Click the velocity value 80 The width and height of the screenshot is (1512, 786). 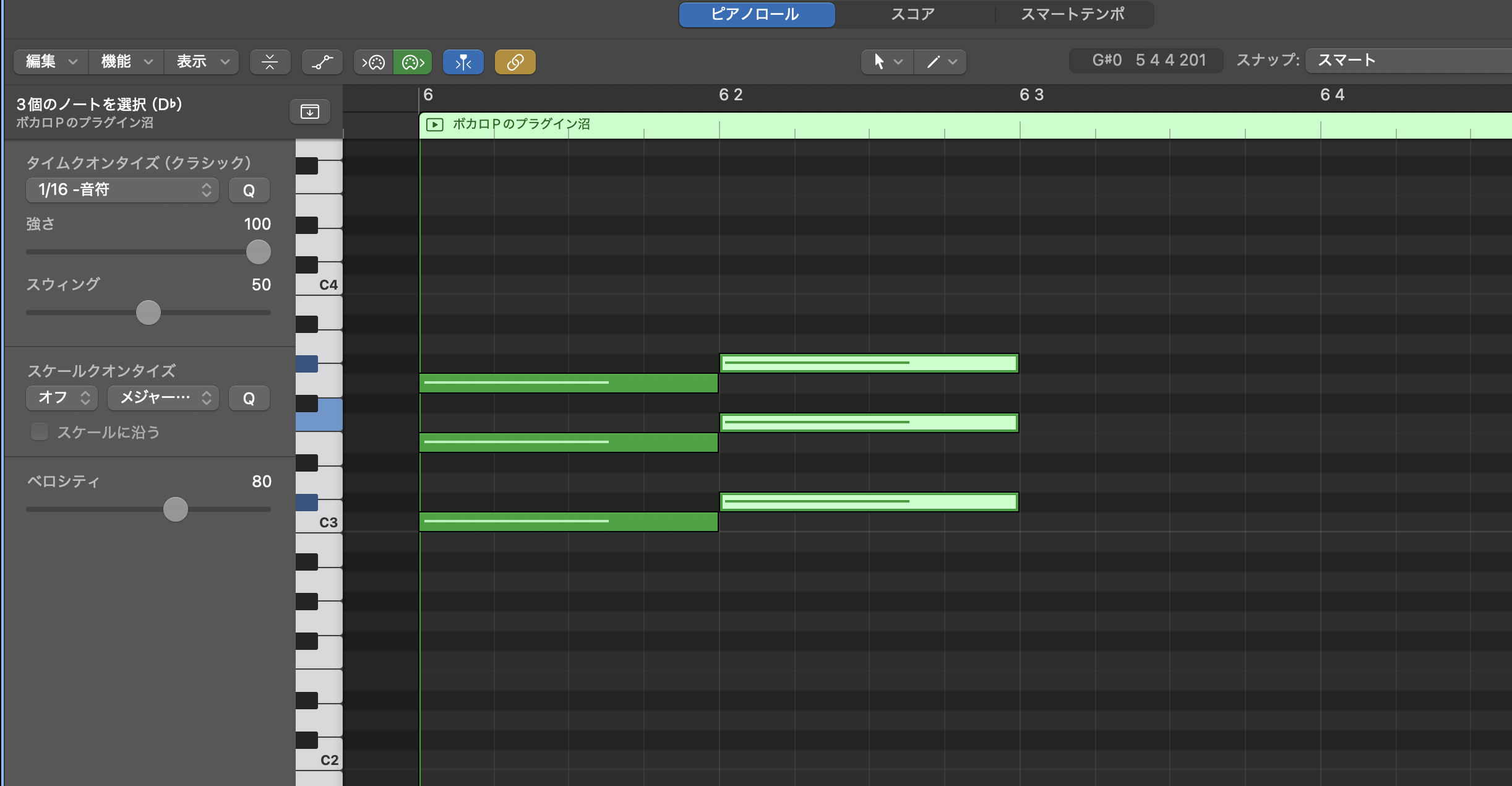262,482
